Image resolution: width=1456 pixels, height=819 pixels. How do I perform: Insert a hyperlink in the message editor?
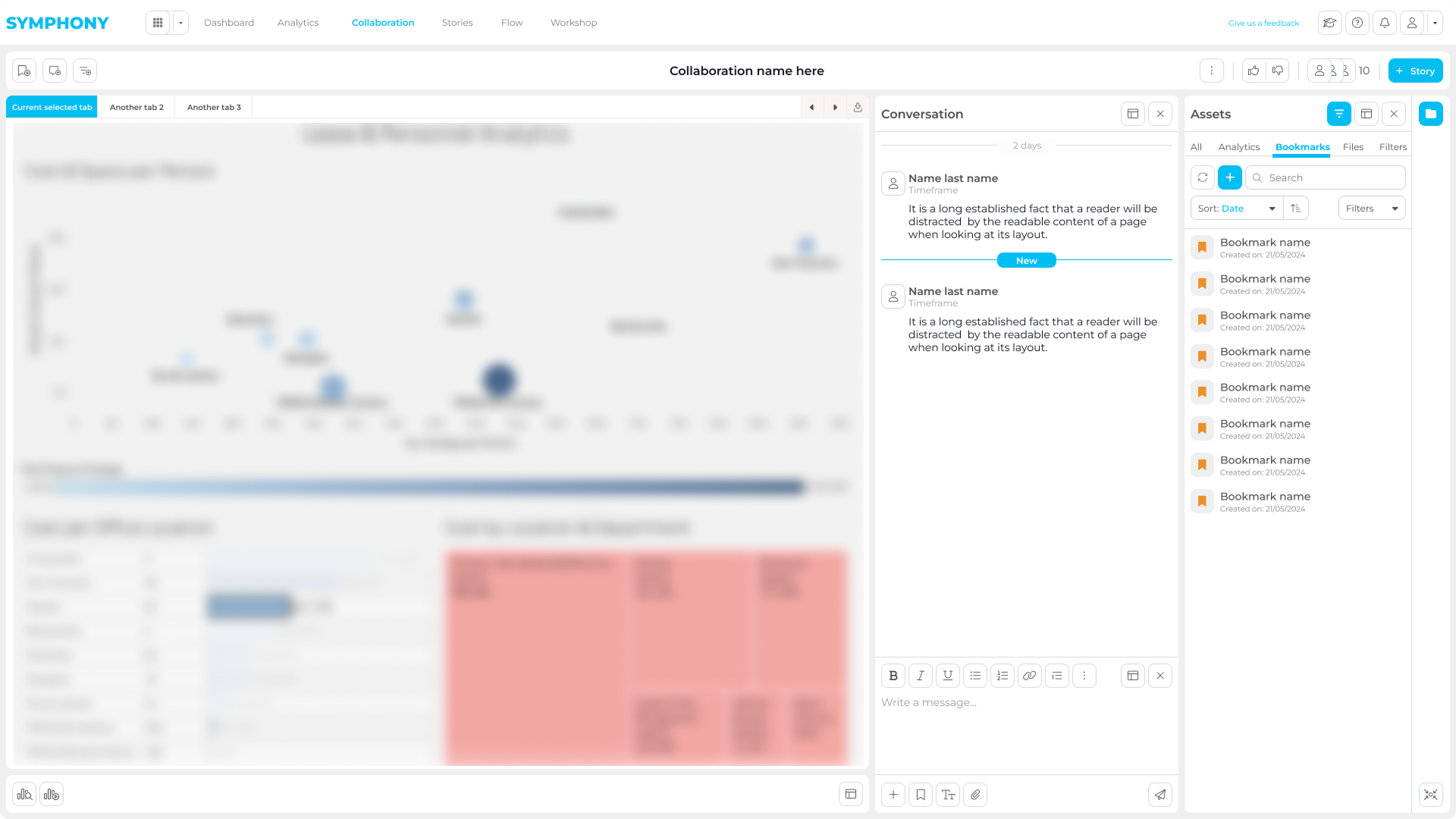pos(1029,676)
